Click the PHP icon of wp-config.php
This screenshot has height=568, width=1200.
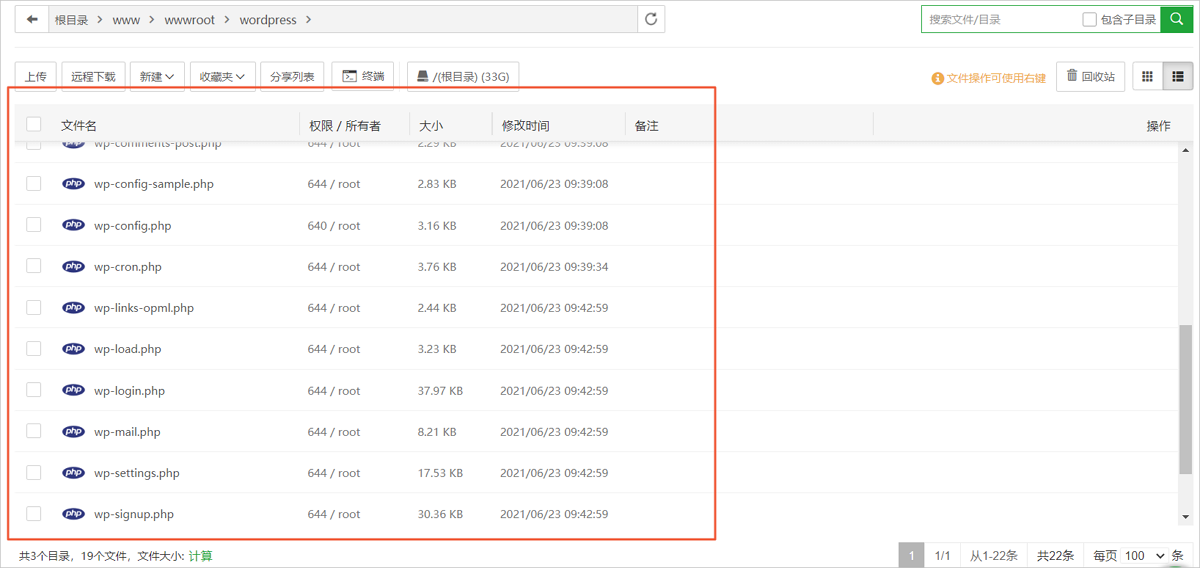coord(73,225)
